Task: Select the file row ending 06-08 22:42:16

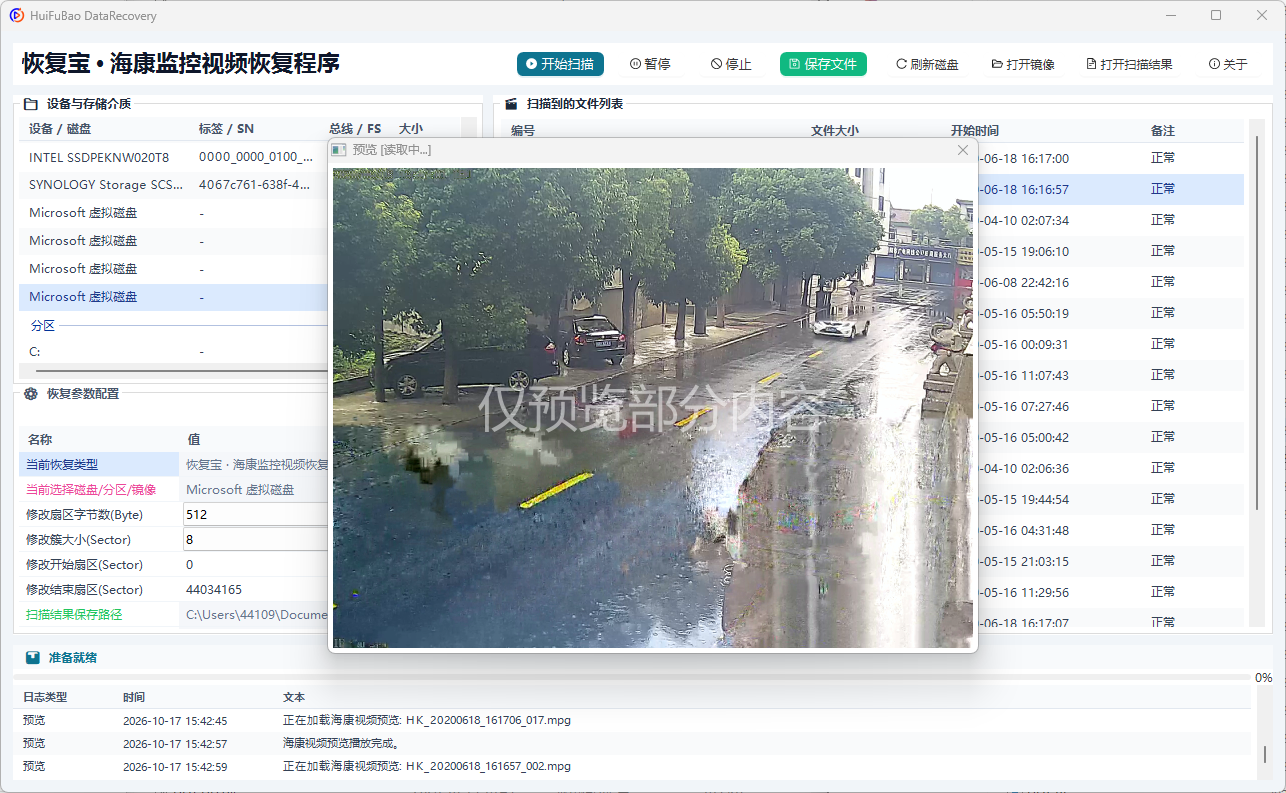Action: [1111, 282]
